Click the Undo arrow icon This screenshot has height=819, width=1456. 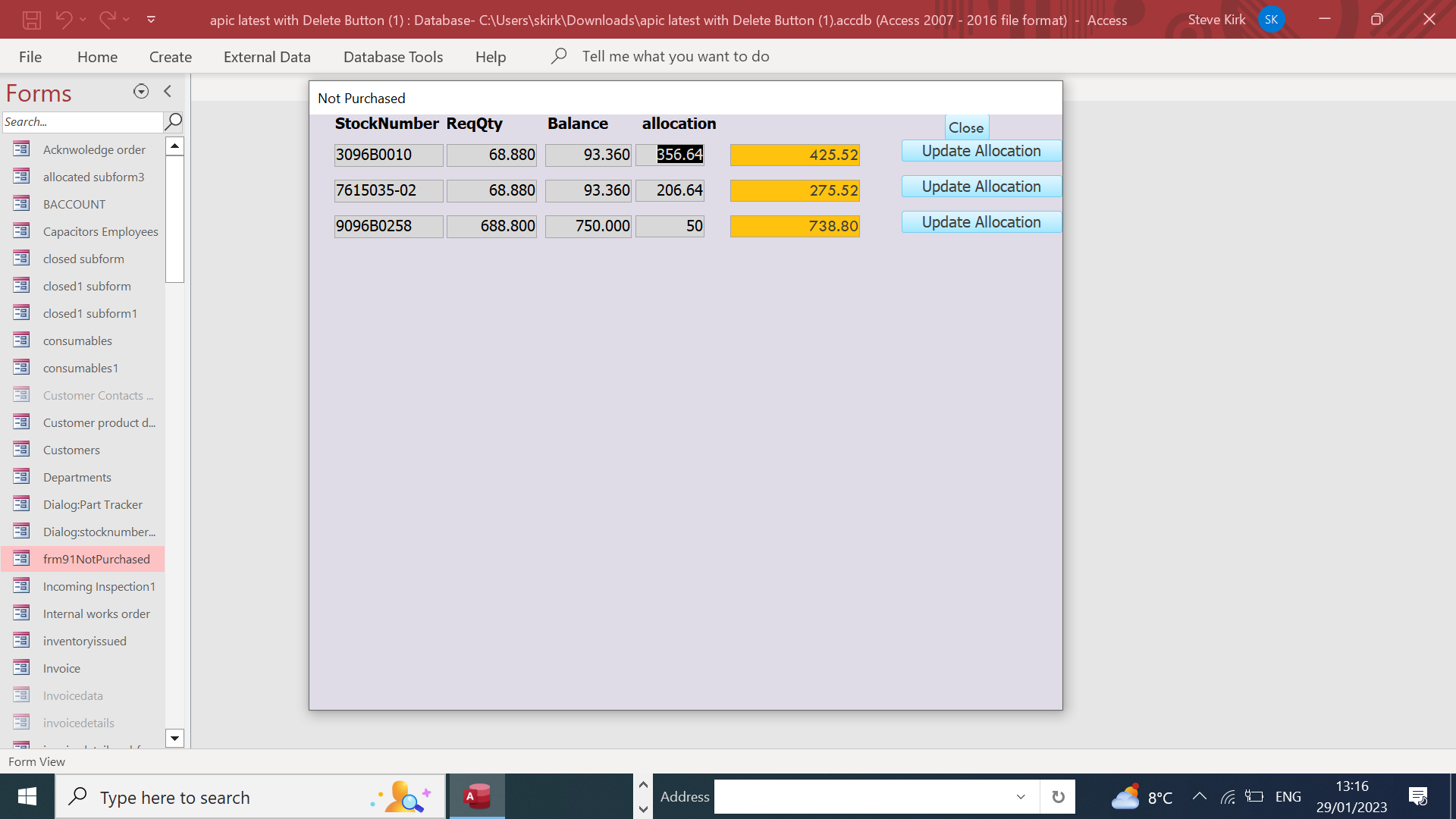coord(64,20)
